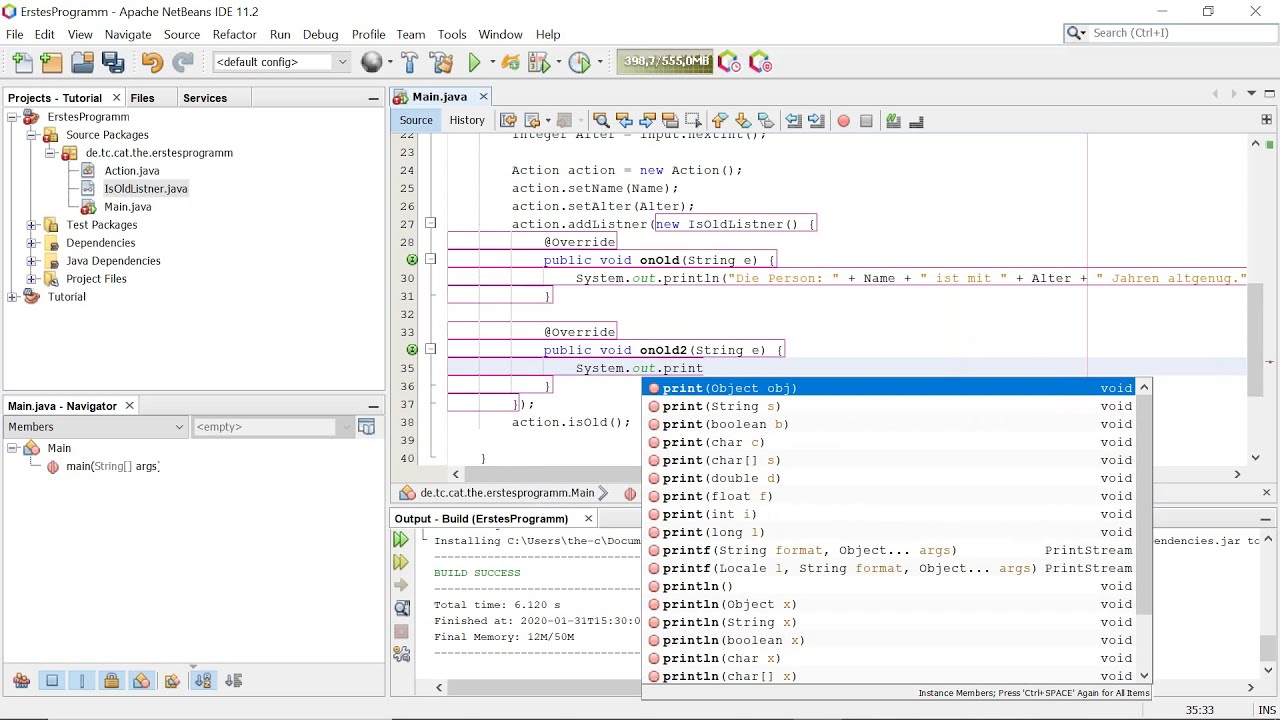Click the Last Edit icon in editor toolbar

point(509,121)
